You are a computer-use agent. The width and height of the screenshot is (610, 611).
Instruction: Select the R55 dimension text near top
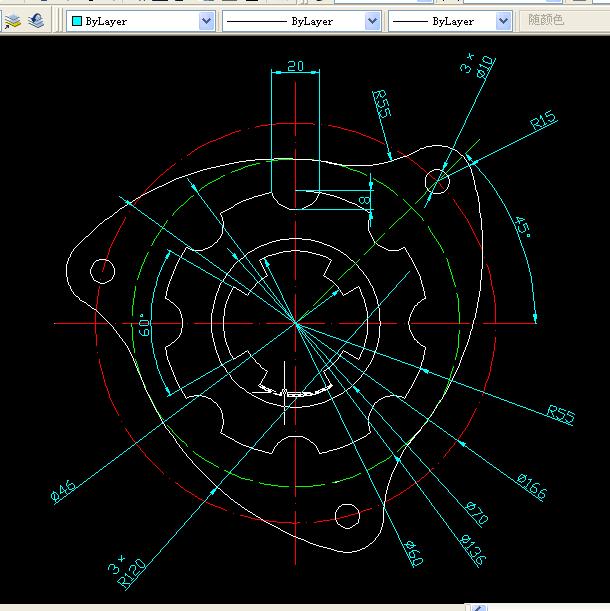(382, 104)
